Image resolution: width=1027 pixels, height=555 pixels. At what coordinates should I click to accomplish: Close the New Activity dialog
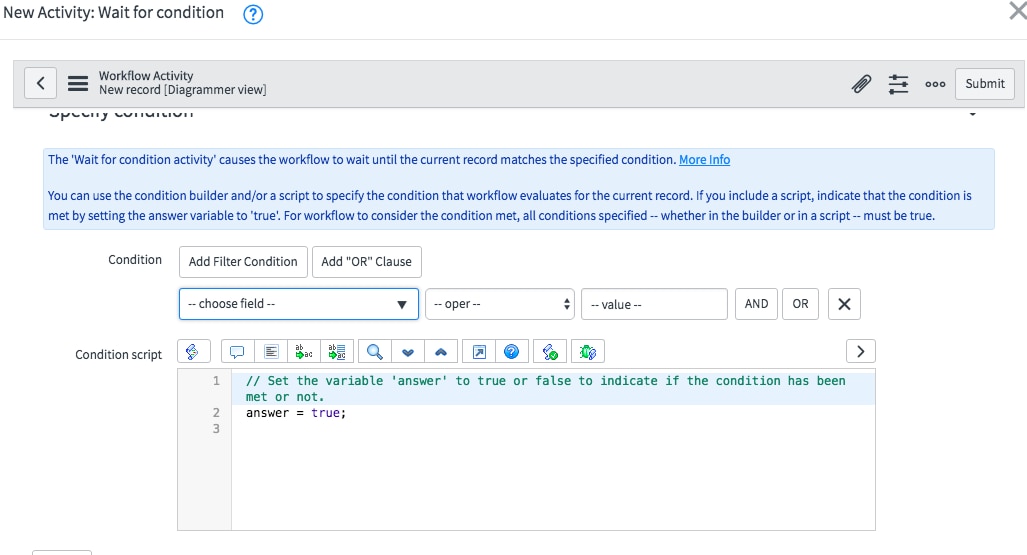click(1017, 10)
